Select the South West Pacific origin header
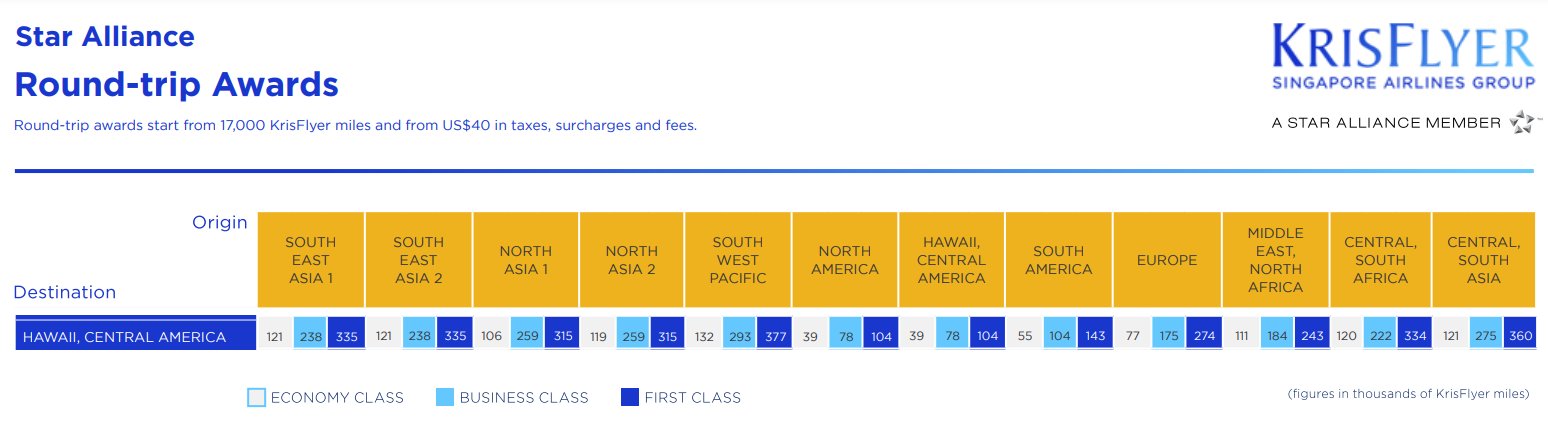 point(738,260)
